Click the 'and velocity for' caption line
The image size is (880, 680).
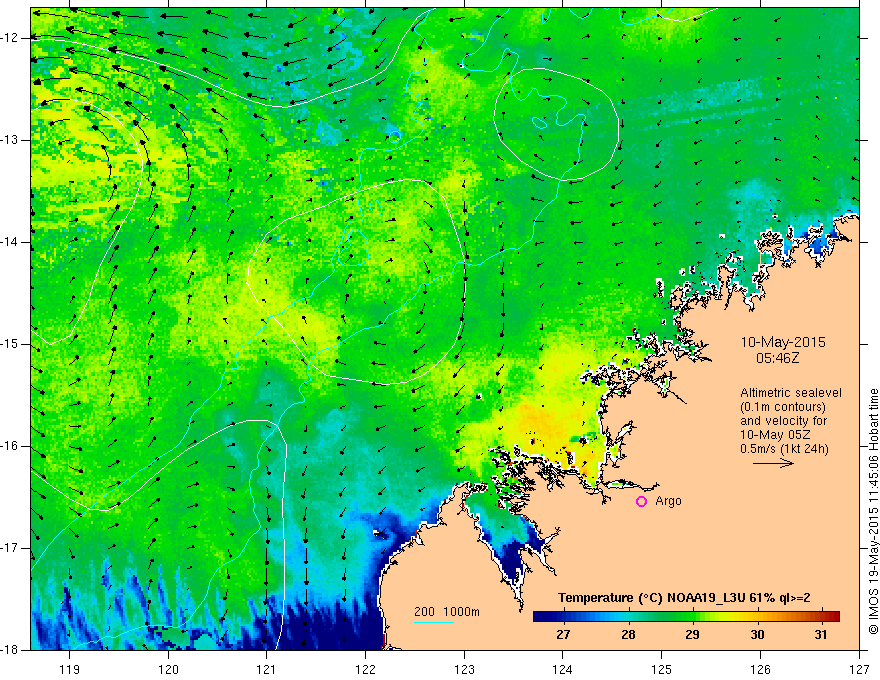783,421
